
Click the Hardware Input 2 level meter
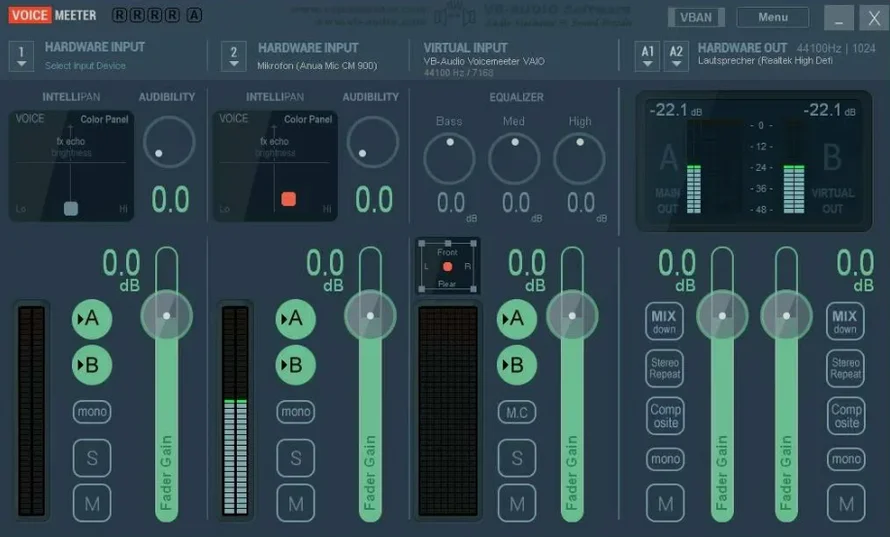(235, 411)
